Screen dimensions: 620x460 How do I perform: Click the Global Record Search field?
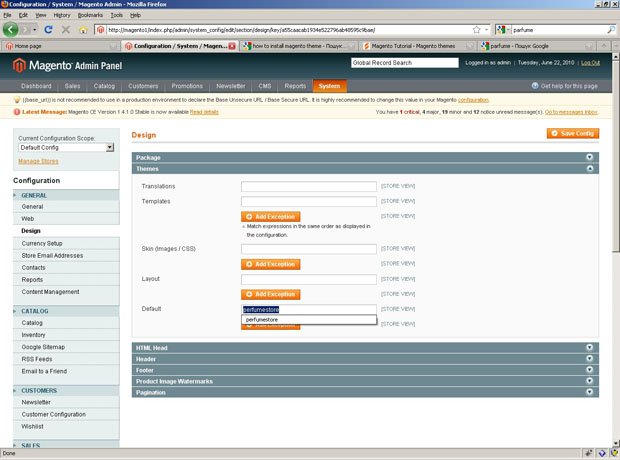(405, 63)
